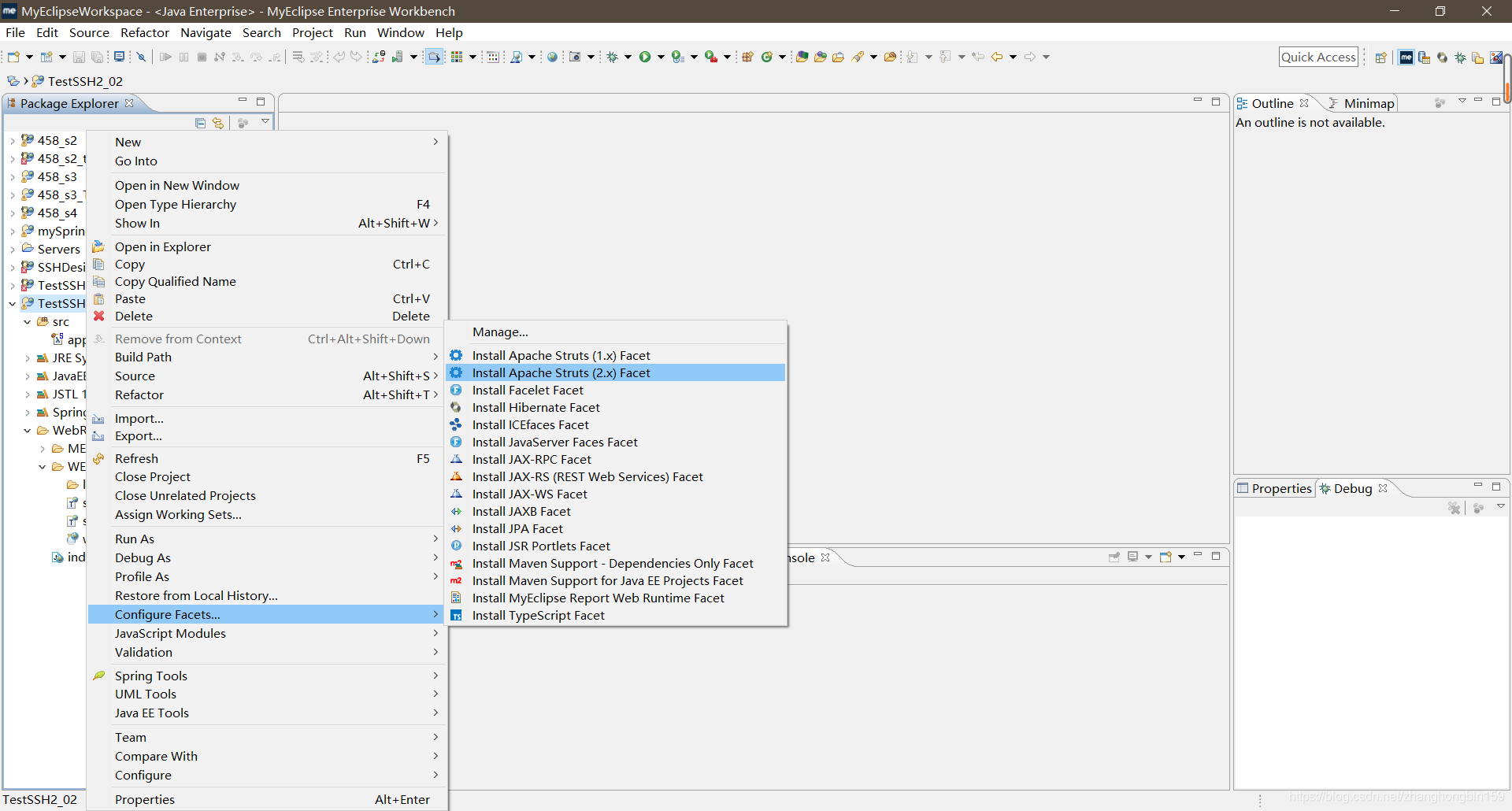Click the Suspend debug icon
Viewport: 1512px width, 811px height.
pos(183,57)
